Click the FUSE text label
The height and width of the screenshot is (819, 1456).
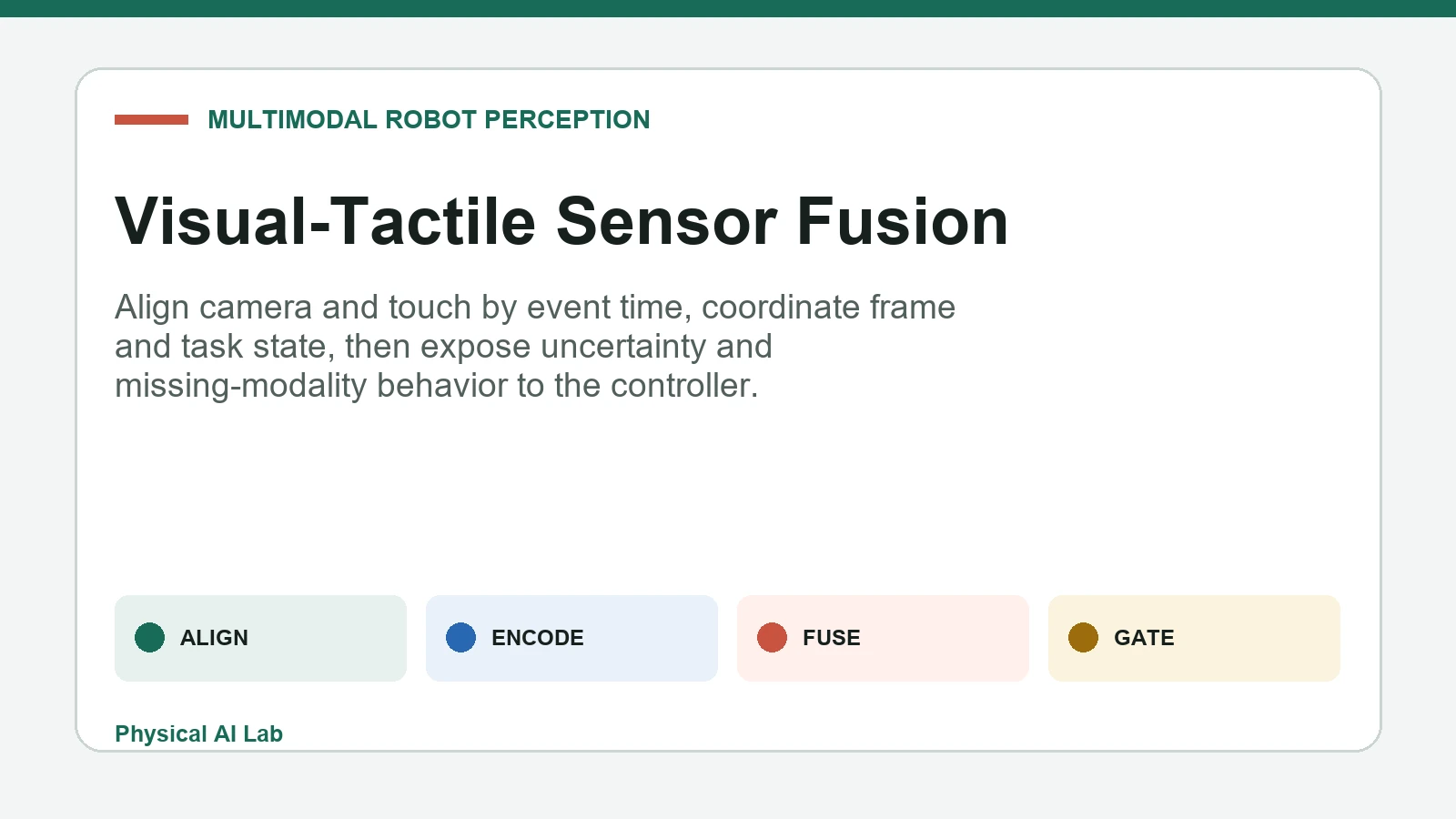[832, 638]
